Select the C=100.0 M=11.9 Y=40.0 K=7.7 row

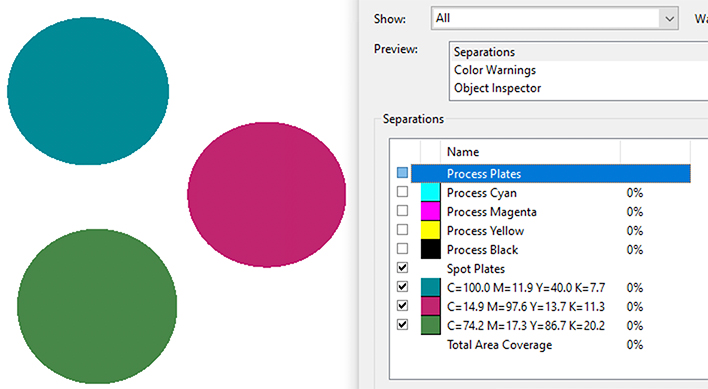(526, 288)
